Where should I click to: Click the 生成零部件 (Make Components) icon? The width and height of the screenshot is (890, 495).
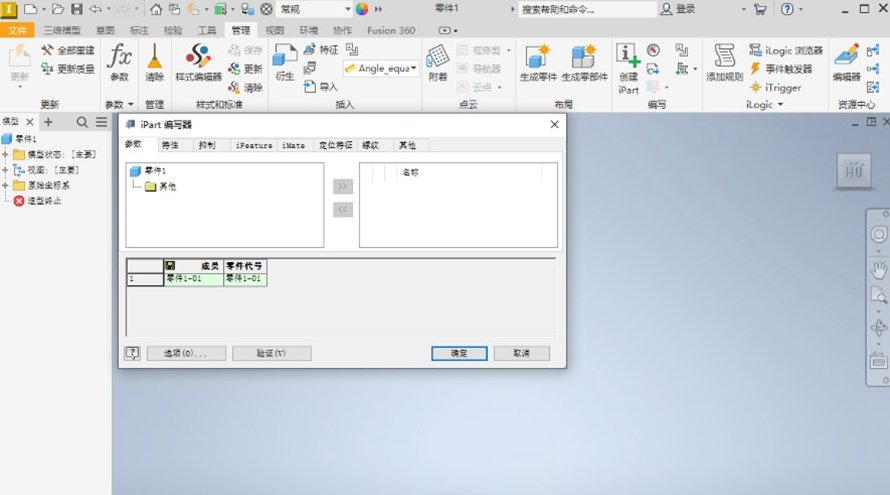point(585,62)
